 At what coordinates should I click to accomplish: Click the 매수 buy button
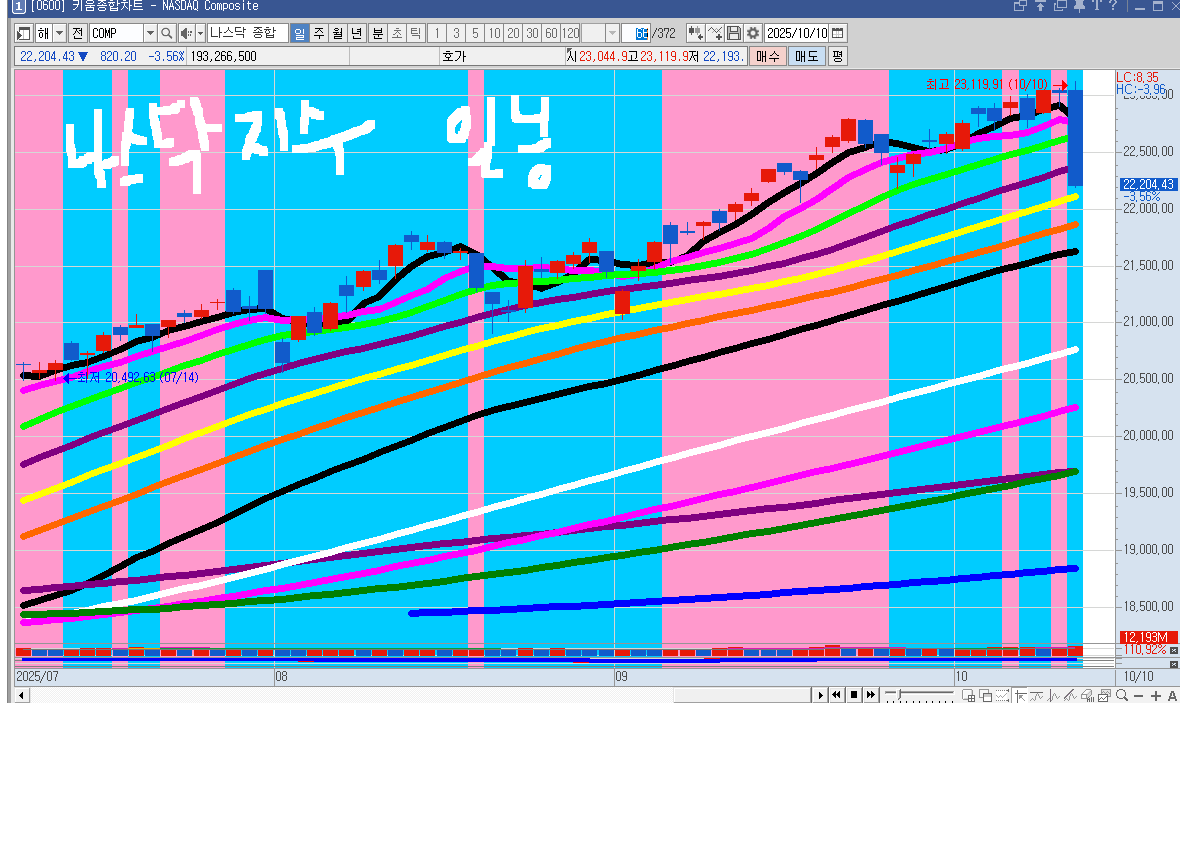768,56
